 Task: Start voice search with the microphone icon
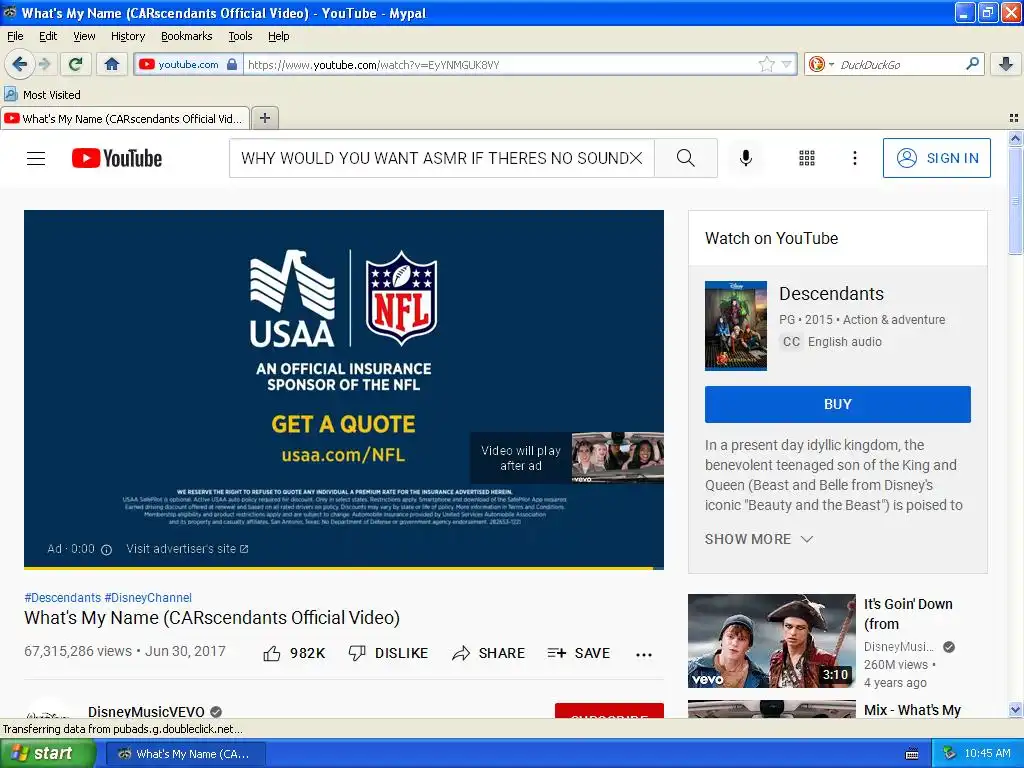tap(746, 158)
